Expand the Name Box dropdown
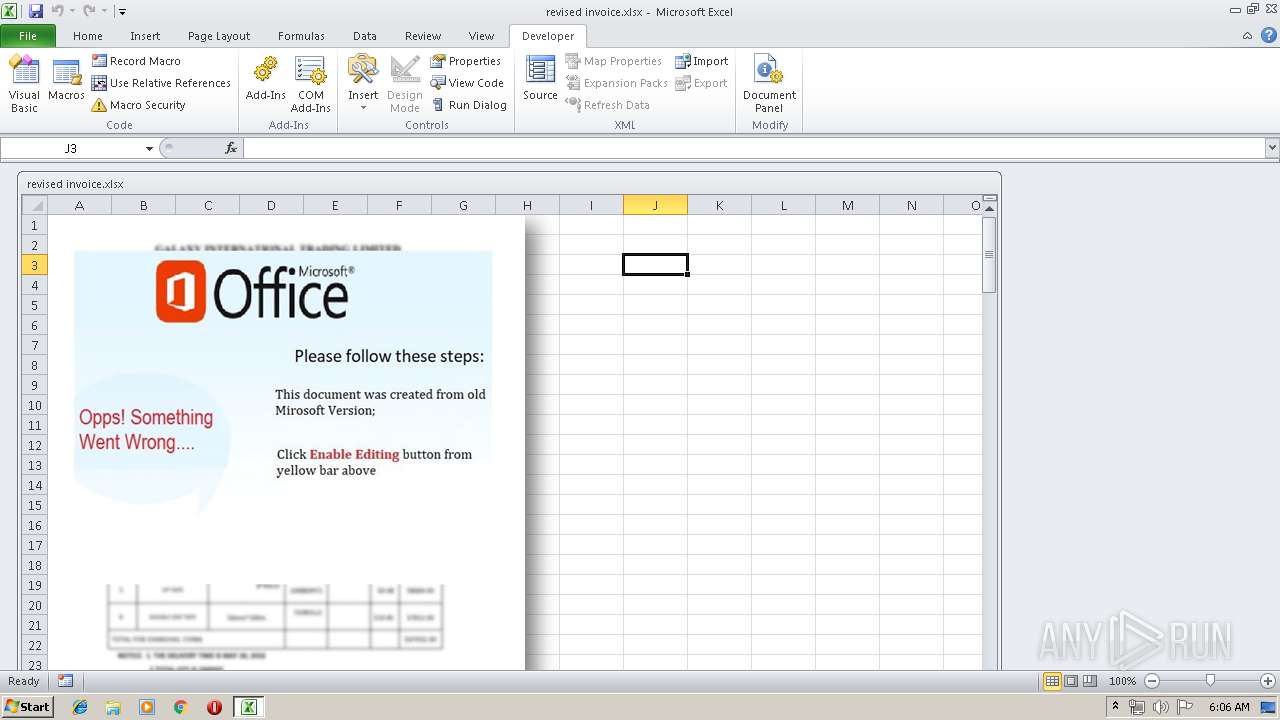Image resolution: width=1280 pixels, height=720 pixels. [149, 148]
